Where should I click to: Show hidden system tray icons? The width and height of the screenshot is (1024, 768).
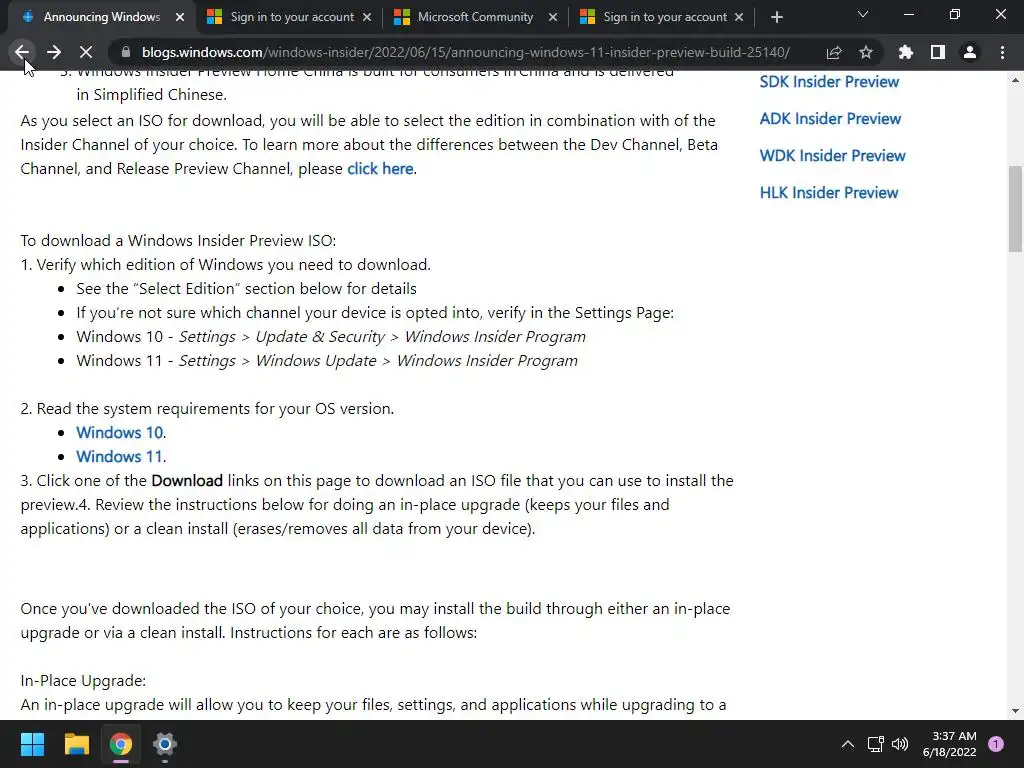pyautogui.click(x=848, y=744)
